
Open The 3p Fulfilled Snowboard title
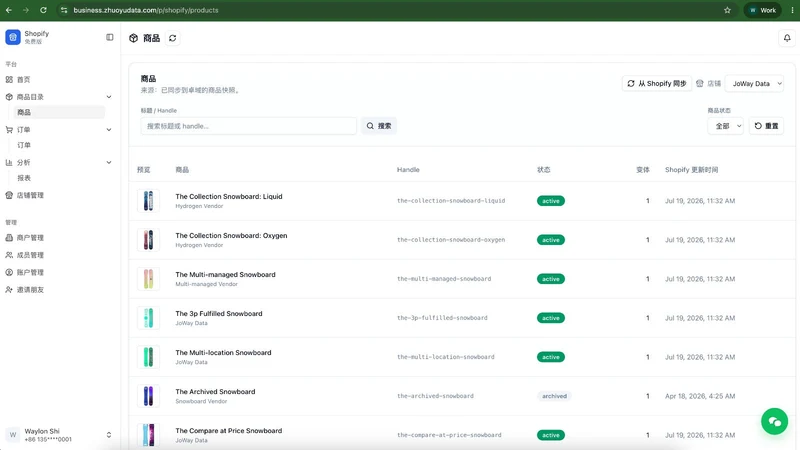[219, 314]
